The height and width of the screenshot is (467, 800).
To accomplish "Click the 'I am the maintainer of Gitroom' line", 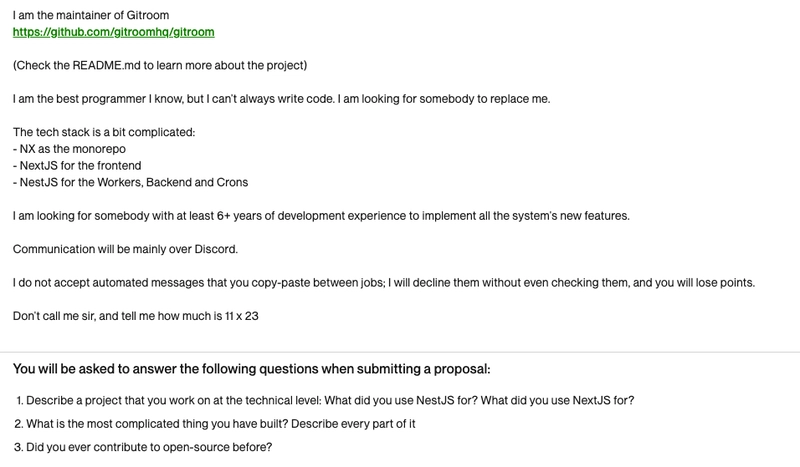I will click(91, 15).
